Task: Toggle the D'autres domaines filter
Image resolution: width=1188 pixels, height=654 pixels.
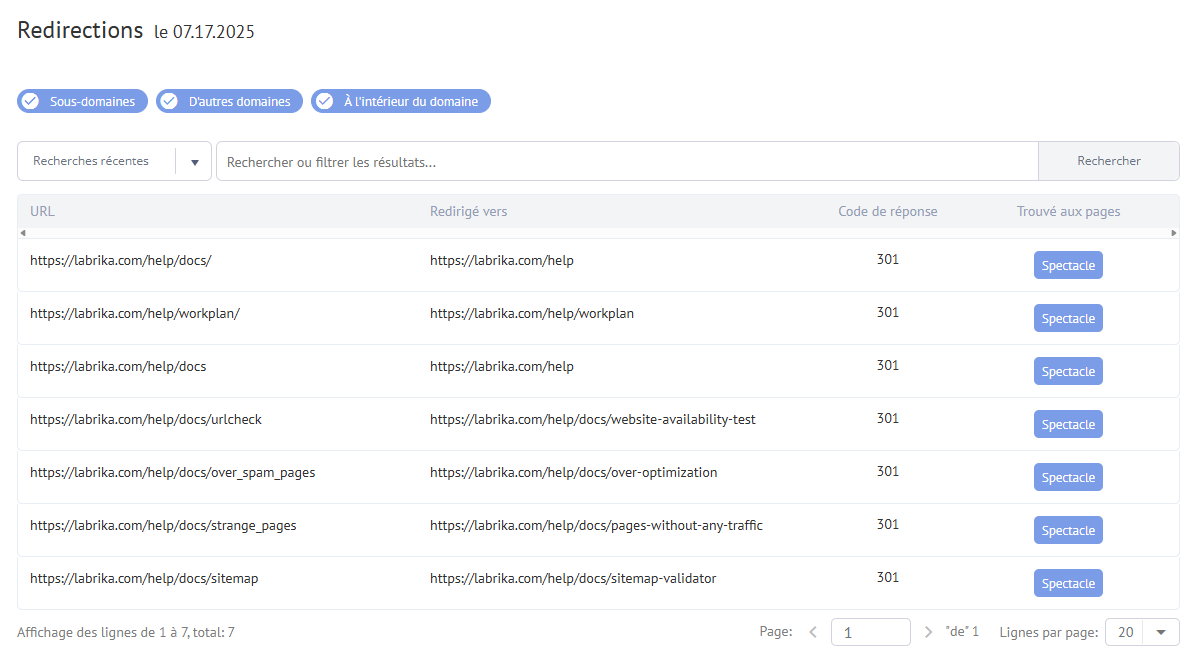Action: [x=230, y=102]
